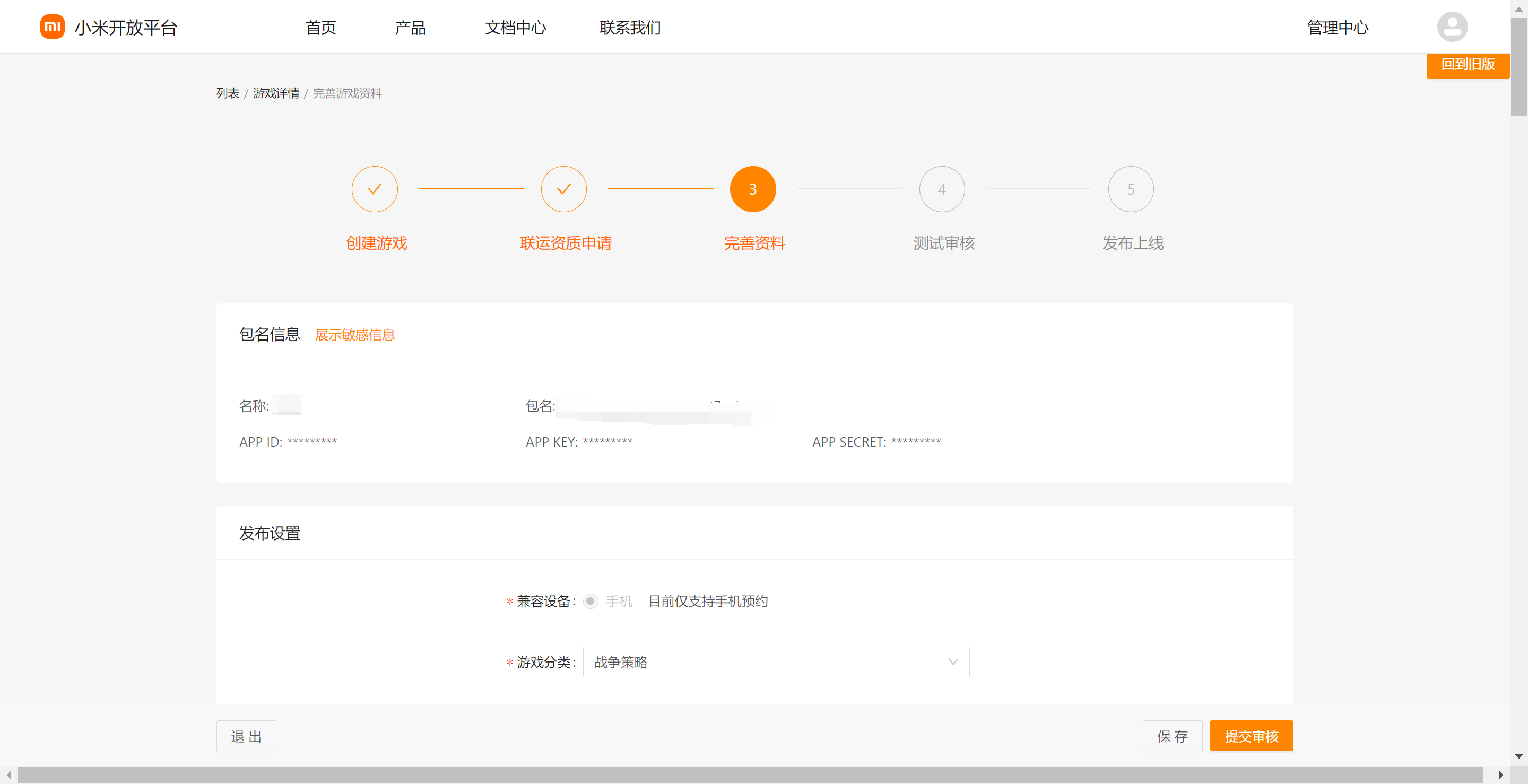The width and height of the screenshot is (1528, 784).
Task: Click the 发布上线 step label
Action: (x=1133, y=243)
